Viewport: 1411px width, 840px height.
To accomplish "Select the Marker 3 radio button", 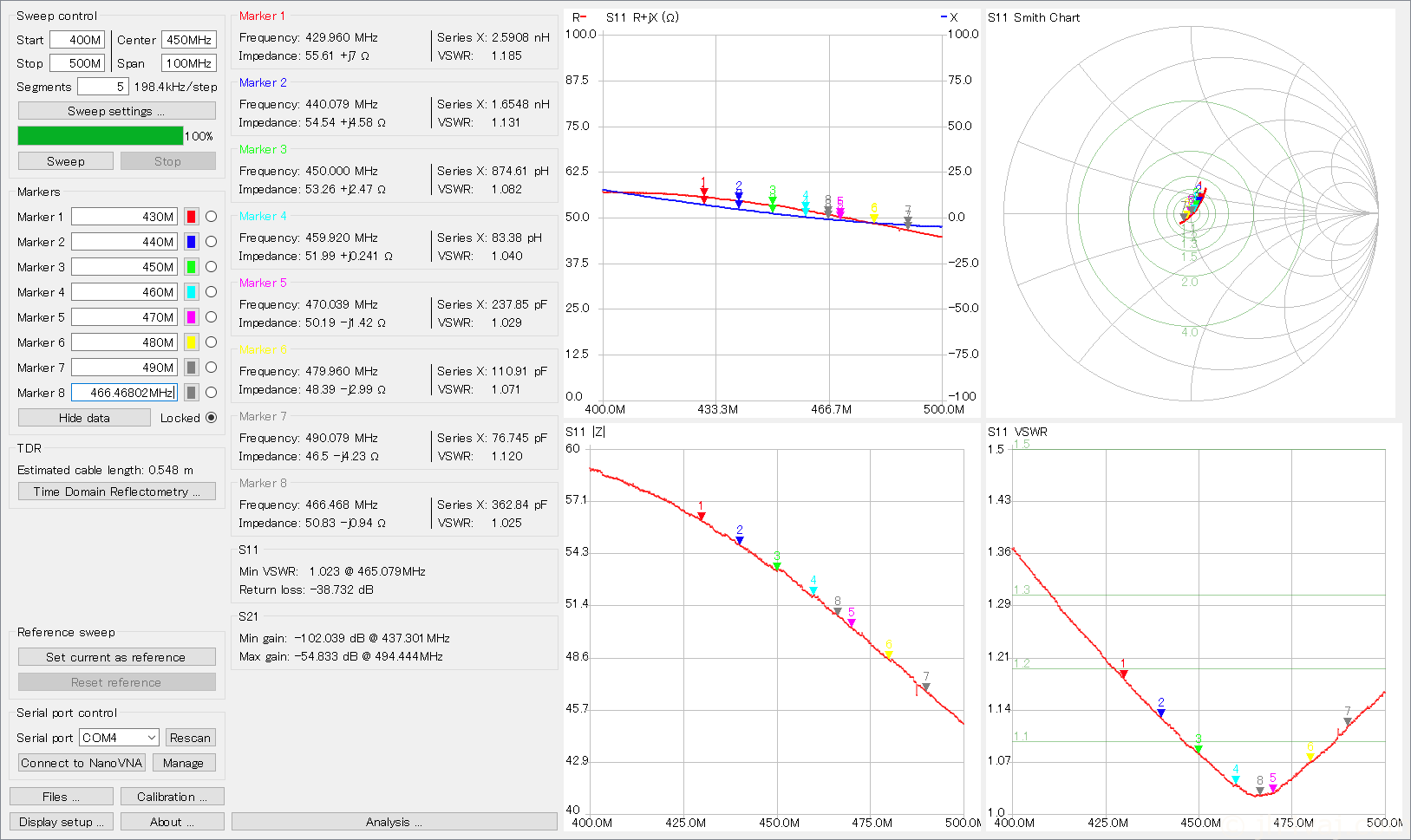I will [211, 267].
